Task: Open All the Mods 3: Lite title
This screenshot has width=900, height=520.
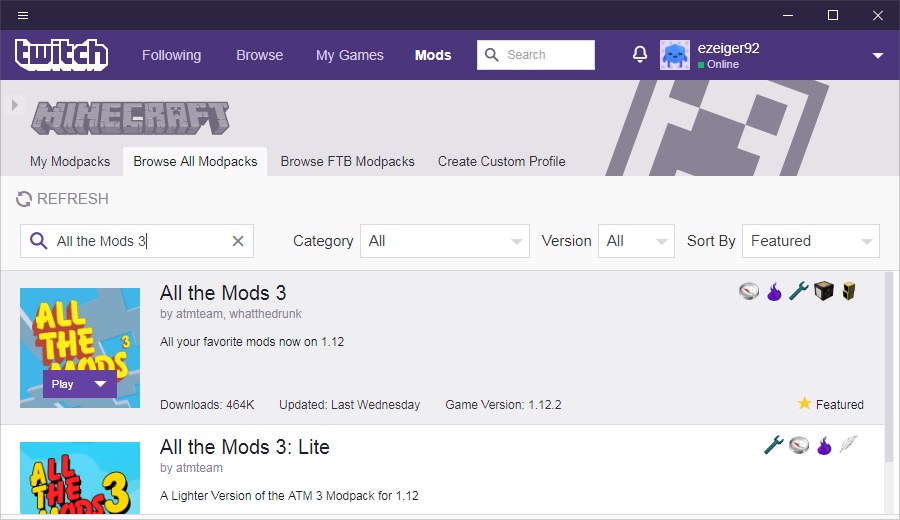Action: click(x=245, y=447)
